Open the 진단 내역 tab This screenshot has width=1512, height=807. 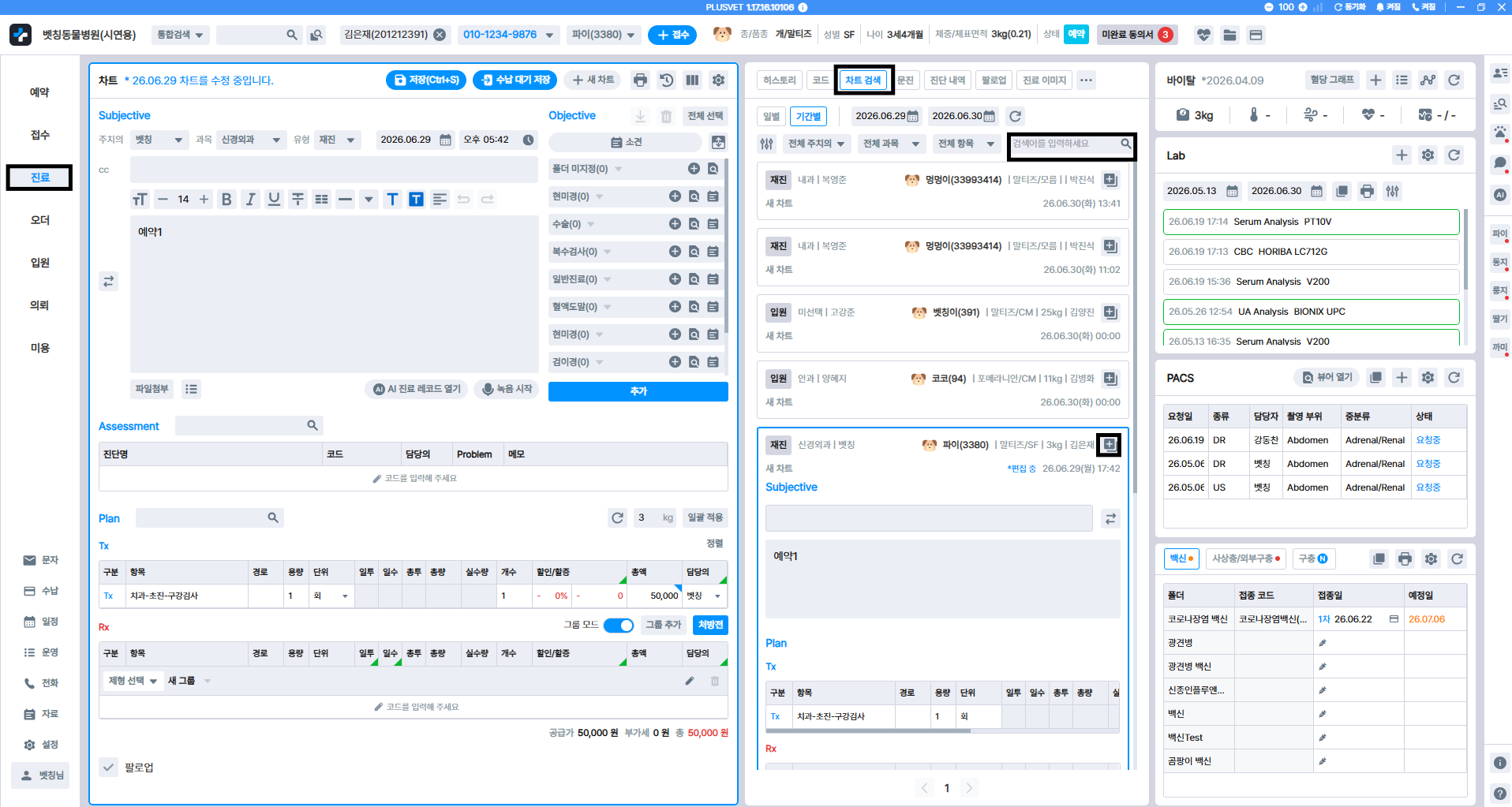947,80
